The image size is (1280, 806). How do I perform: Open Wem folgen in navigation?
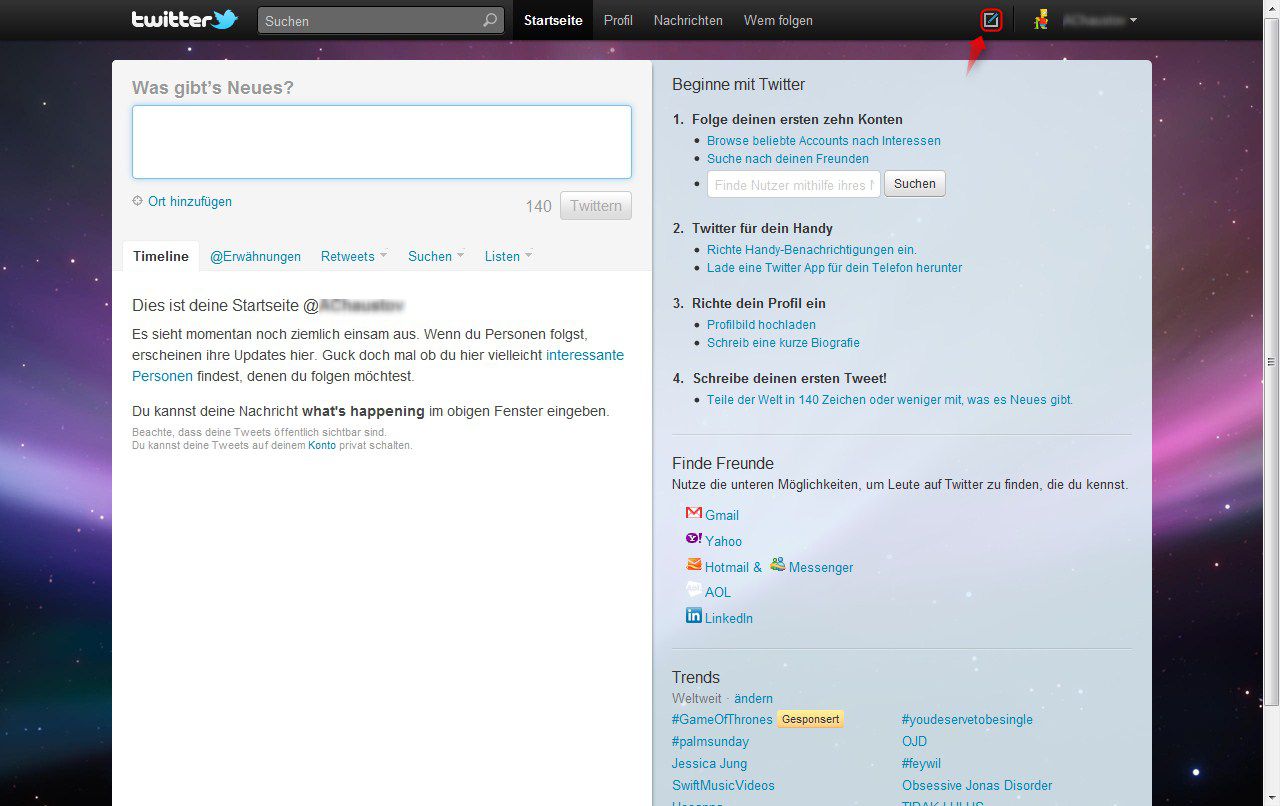(x=778, y=20)
